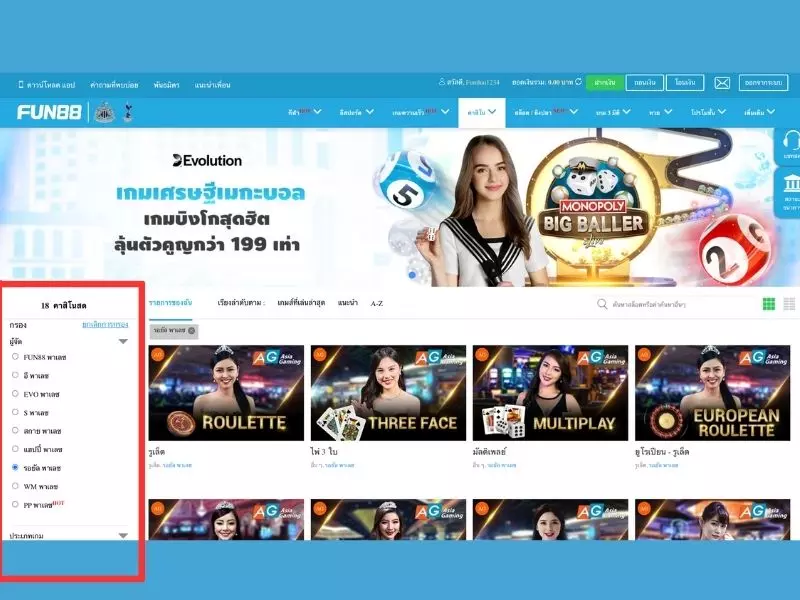Click the logout button at far right

point(763,82)
